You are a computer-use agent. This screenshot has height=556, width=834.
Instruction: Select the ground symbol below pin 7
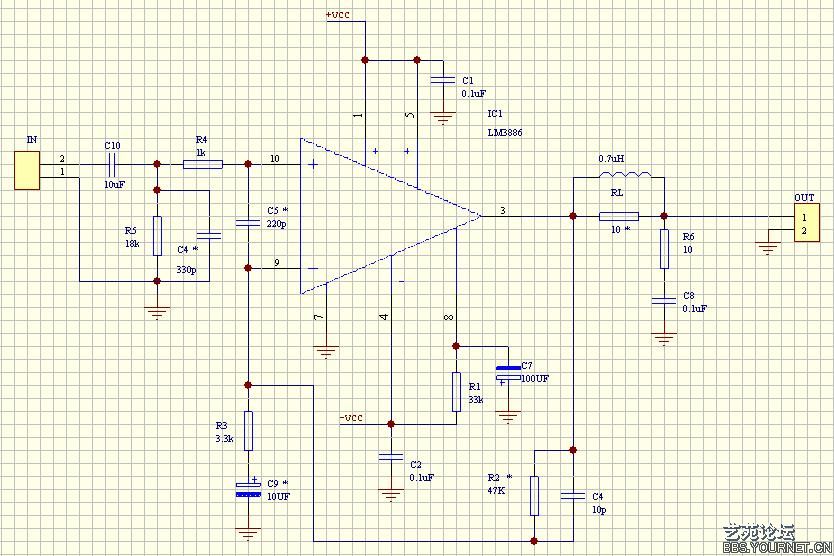pyautogui.click(x=326, y=352)
